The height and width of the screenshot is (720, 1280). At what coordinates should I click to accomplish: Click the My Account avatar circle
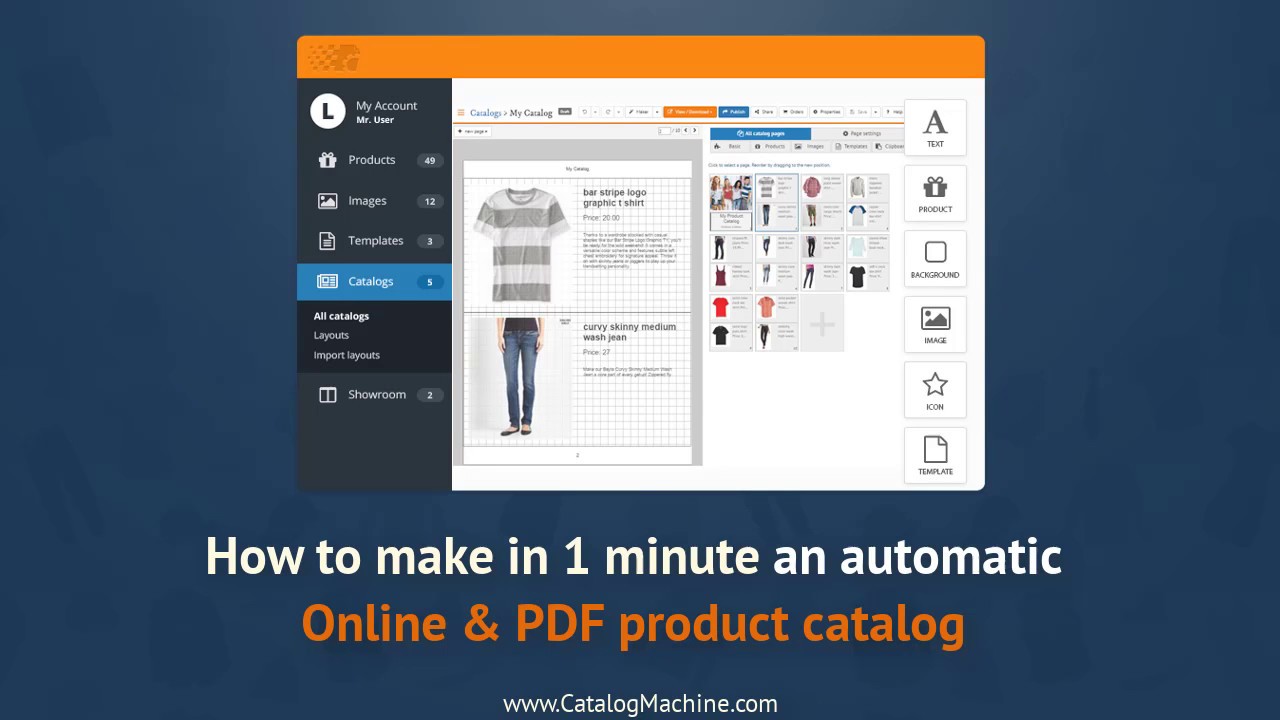328,111
